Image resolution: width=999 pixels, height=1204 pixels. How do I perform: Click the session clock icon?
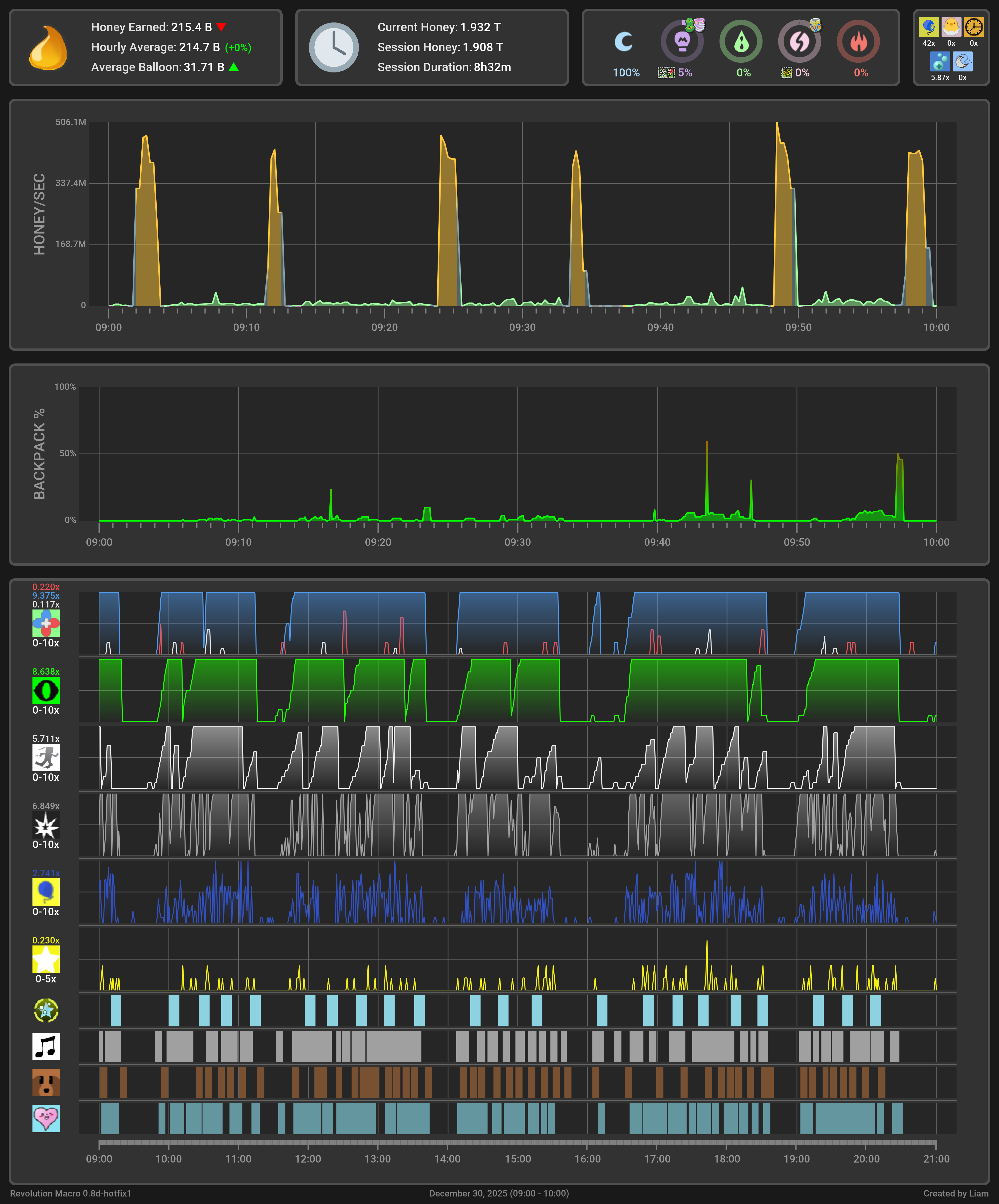tap(334, 48)
